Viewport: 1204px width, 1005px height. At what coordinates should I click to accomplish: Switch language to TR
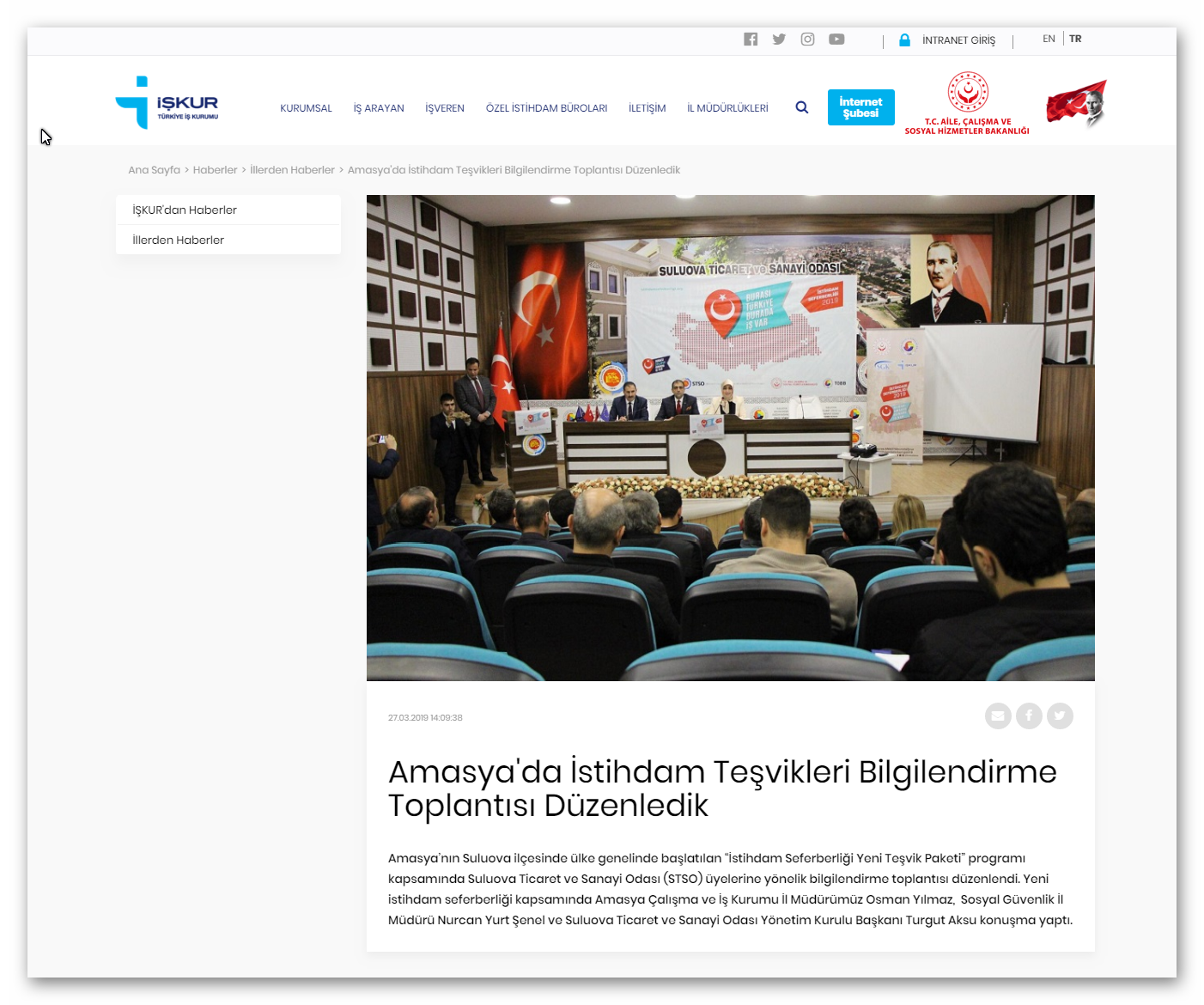click(x=1075, y=40)
